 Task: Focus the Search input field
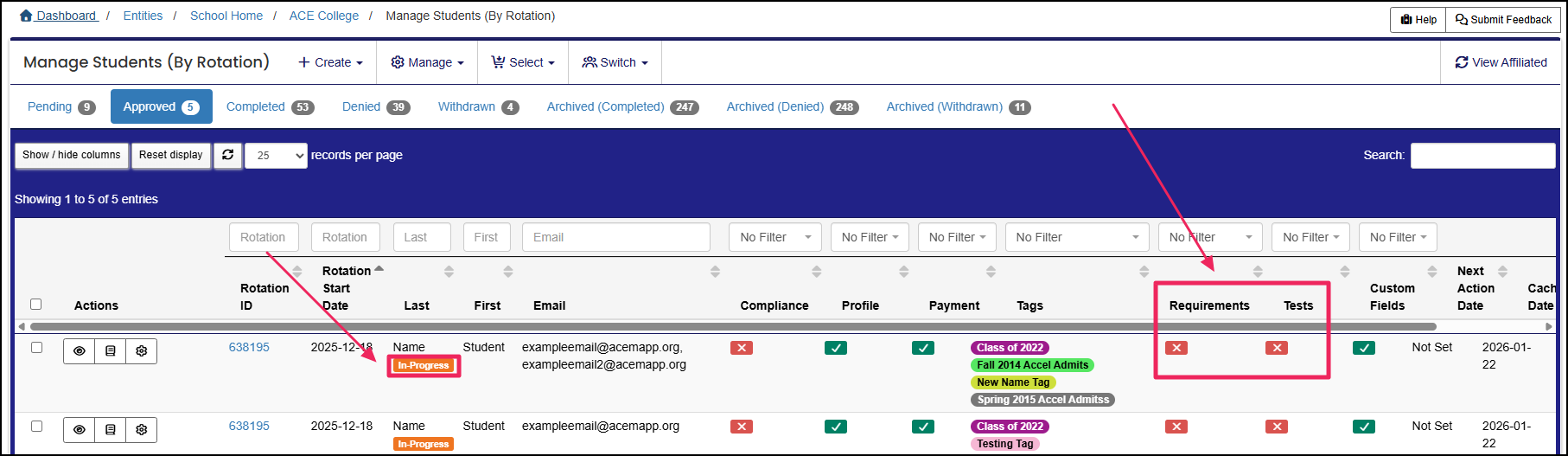(1483, 156)
